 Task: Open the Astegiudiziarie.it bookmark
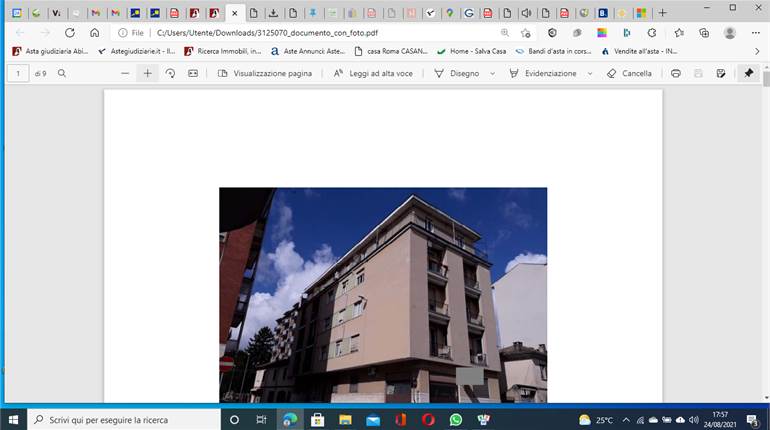(137, 51)
